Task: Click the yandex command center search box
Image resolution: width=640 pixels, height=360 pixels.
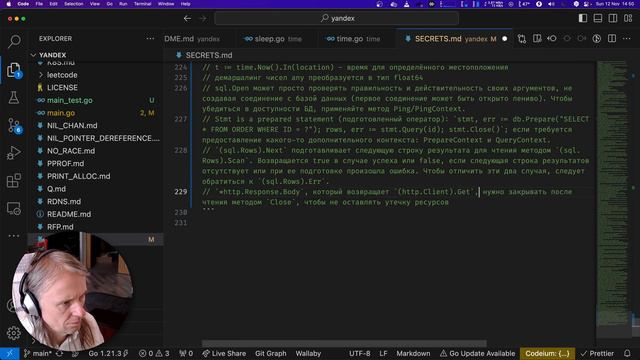Action: (x=337, y=18)
